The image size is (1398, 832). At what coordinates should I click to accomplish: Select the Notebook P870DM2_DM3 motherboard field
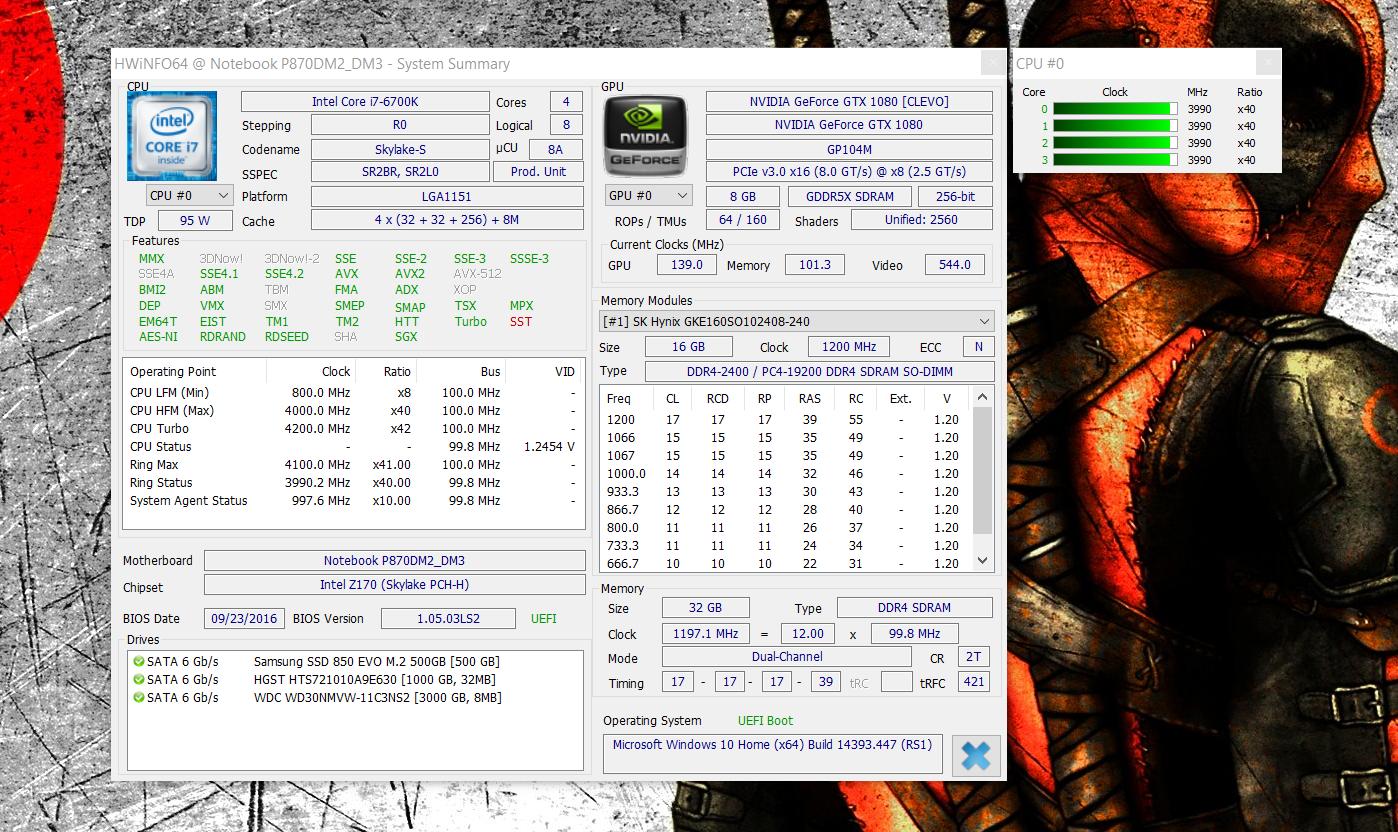click(x=394, y=561)
